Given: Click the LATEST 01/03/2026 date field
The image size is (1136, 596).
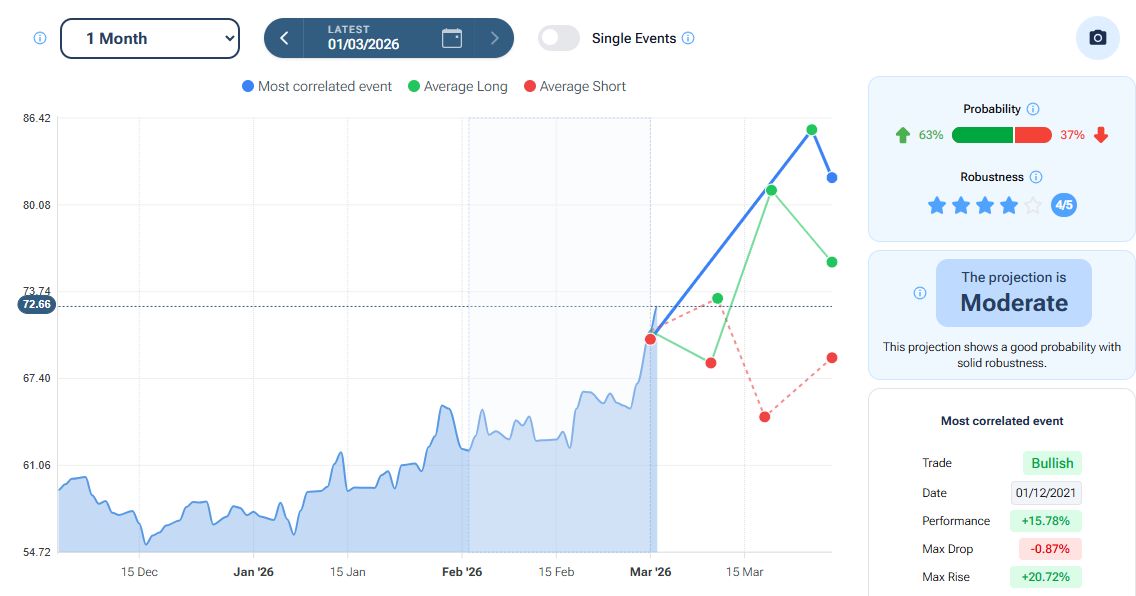Looking at the screenshot, I should click(363, 38).
